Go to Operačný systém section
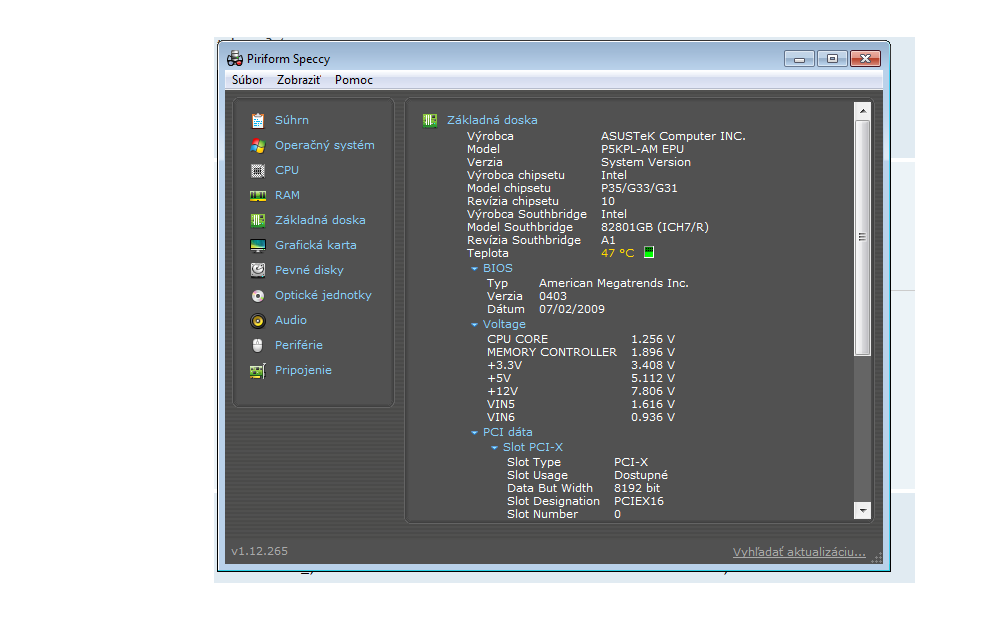This screenshot has width=1008, height=630. pos(325,145)
